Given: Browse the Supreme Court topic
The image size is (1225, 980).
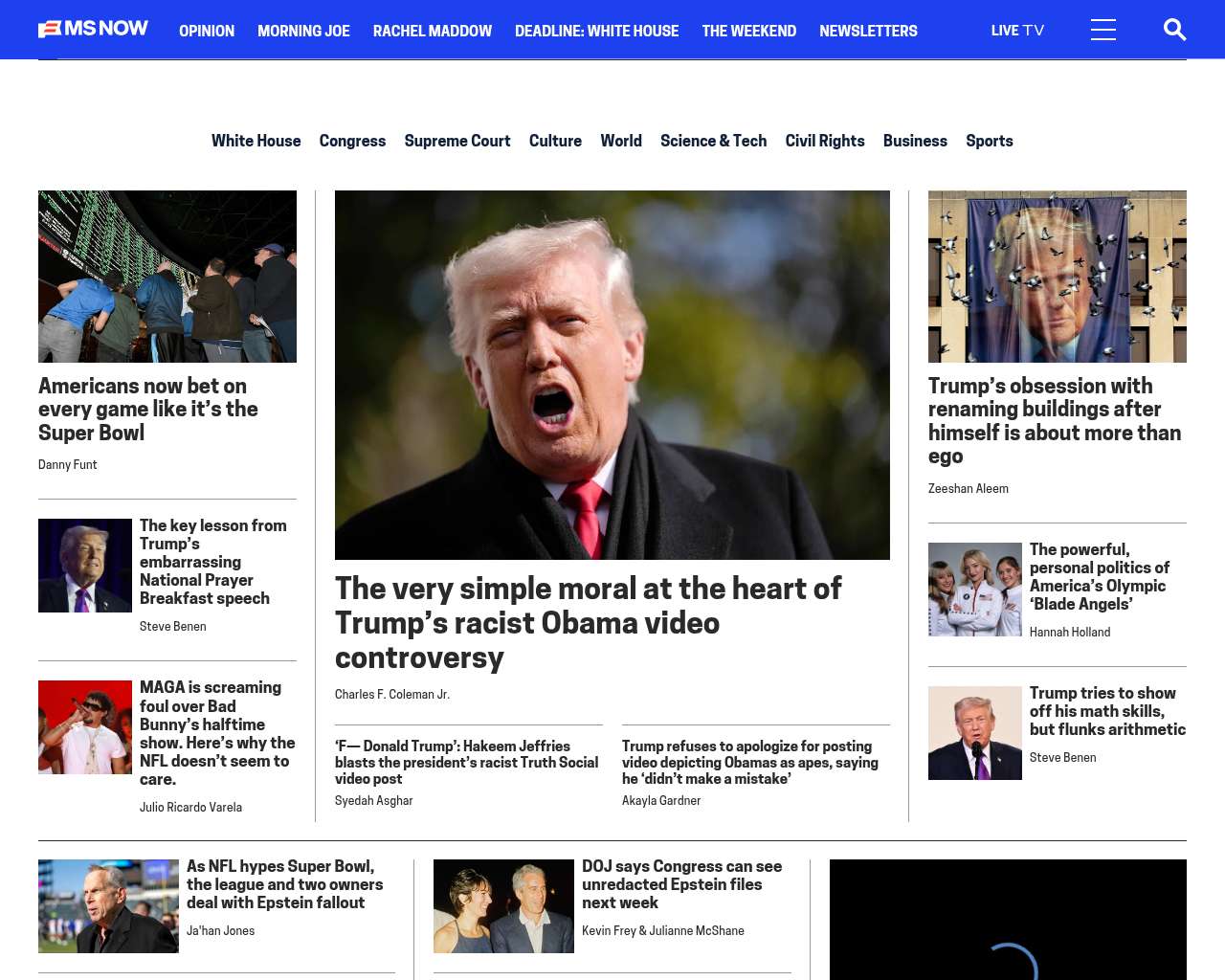Looking at the screenshot, I should [x=457, y=141].
